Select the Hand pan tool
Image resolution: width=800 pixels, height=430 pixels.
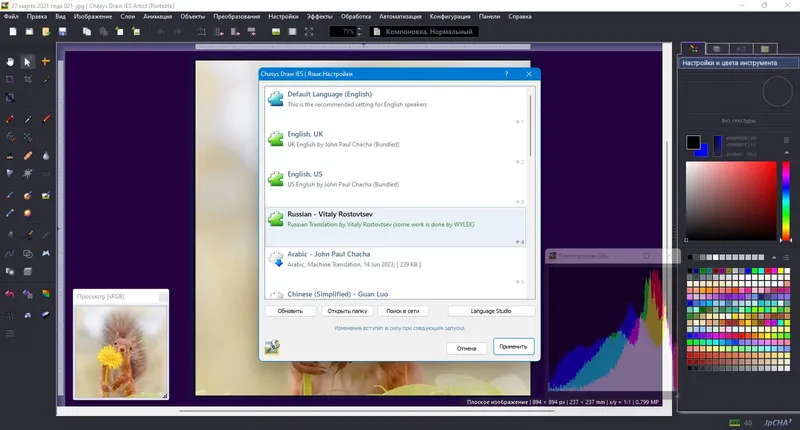[10, 62]
